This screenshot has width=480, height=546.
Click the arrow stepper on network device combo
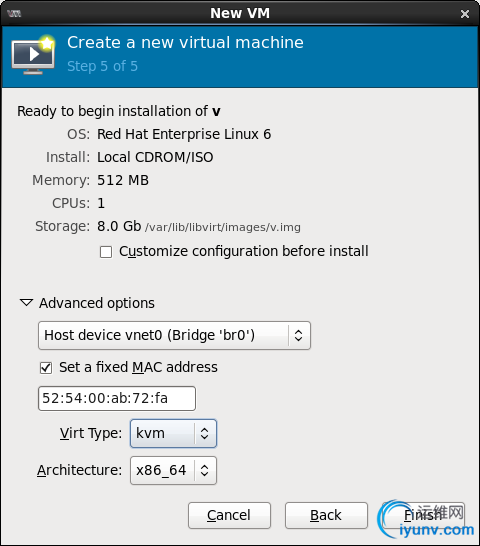point(299,335)
